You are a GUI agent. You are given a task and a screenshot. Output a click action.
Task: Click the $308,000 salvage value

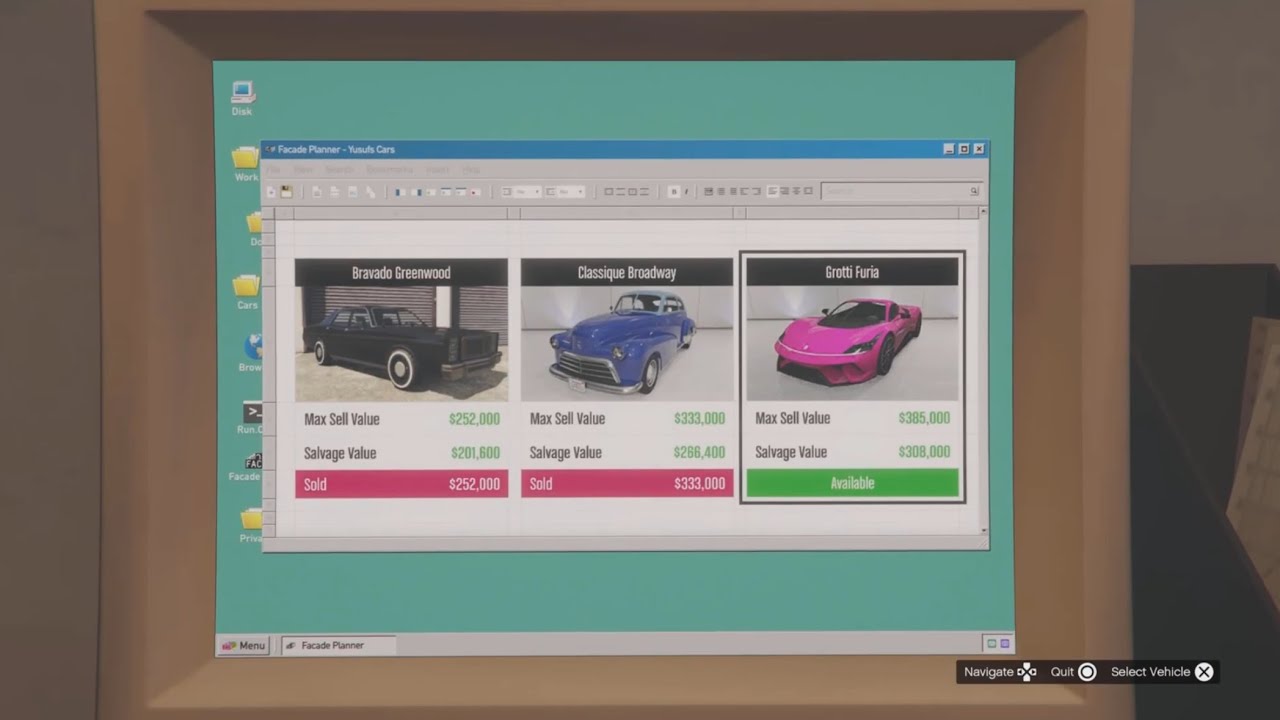[924, 452]
